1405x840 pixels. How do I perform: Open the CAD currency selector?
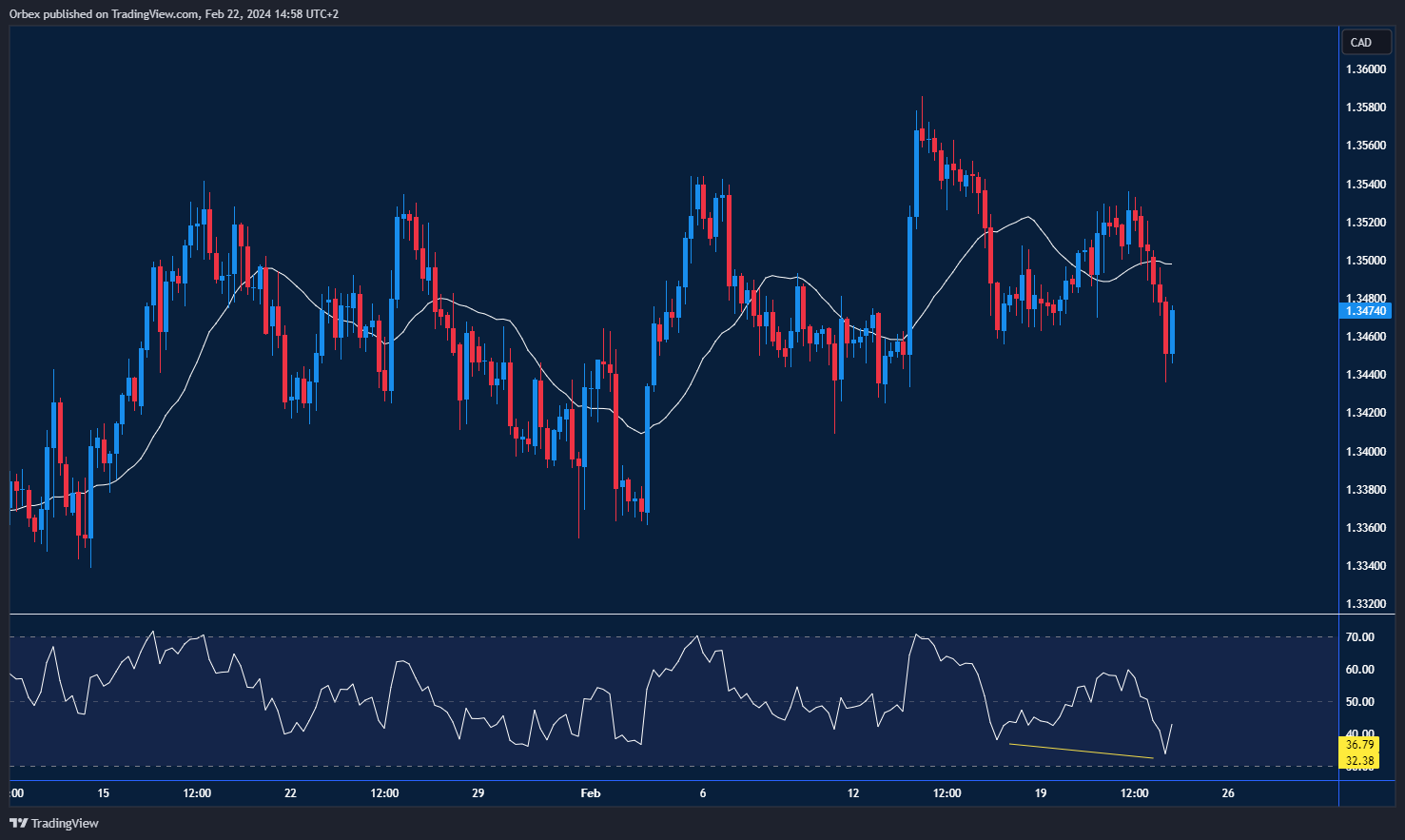(1361, 43)
